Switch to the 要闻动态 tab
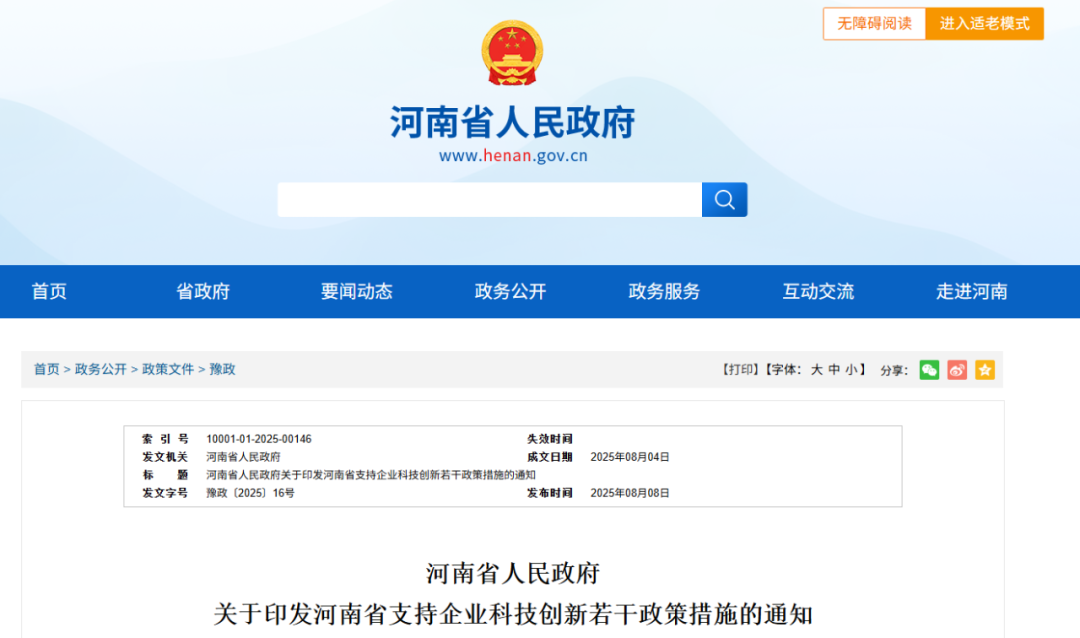This screenshot has width=1080, height=638. 356,291
